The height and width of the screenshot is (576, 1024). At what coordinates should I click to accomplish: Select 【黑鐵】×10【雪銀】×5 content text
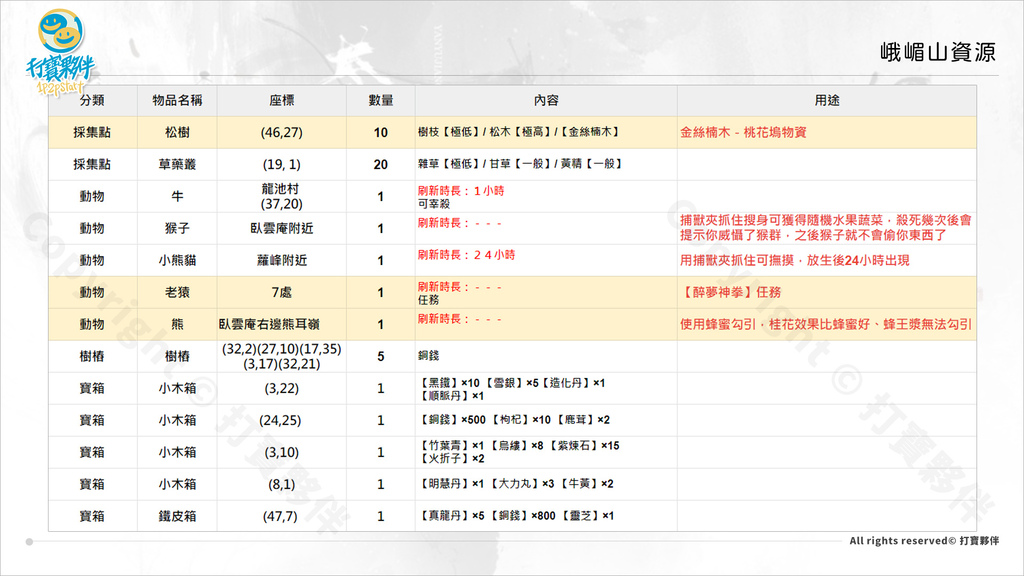pyautogui.click(x=512, y=389)
